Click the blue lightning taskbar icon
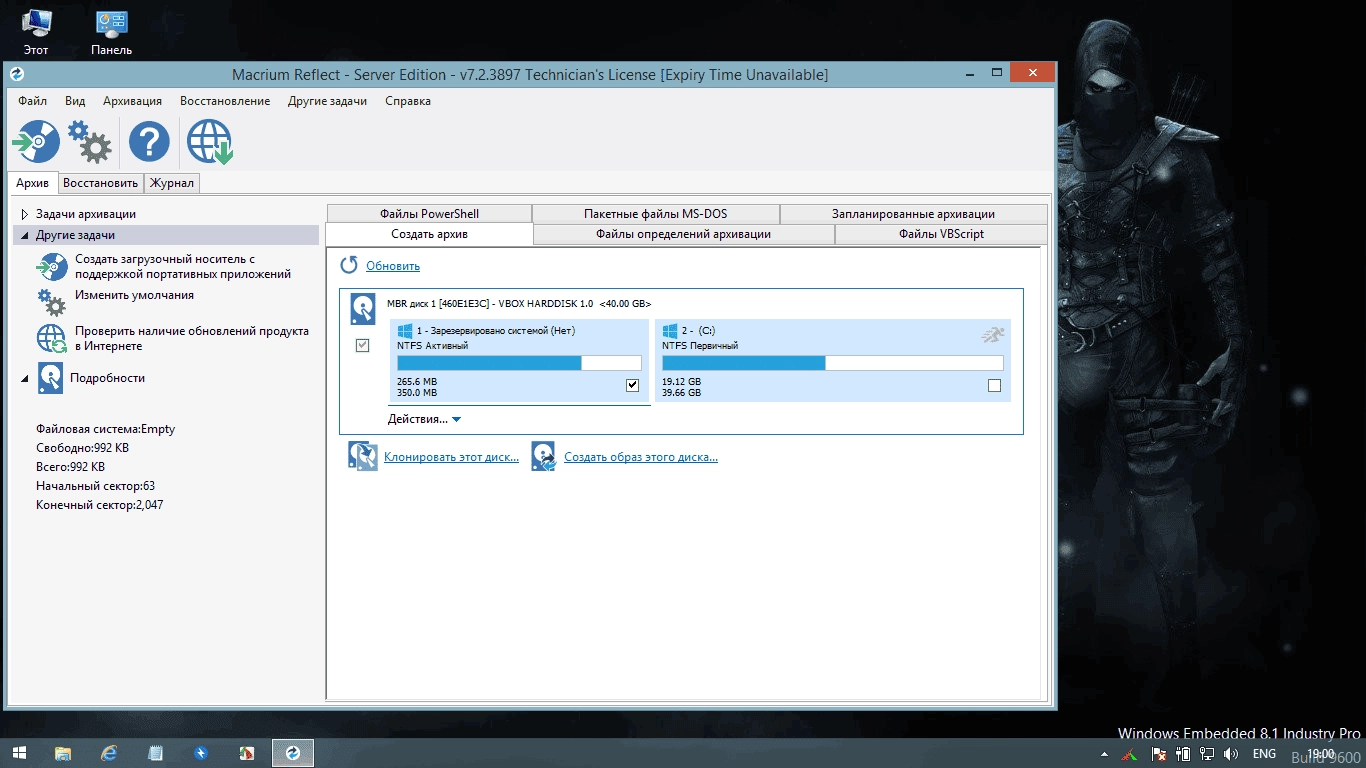 click(201, 753)
